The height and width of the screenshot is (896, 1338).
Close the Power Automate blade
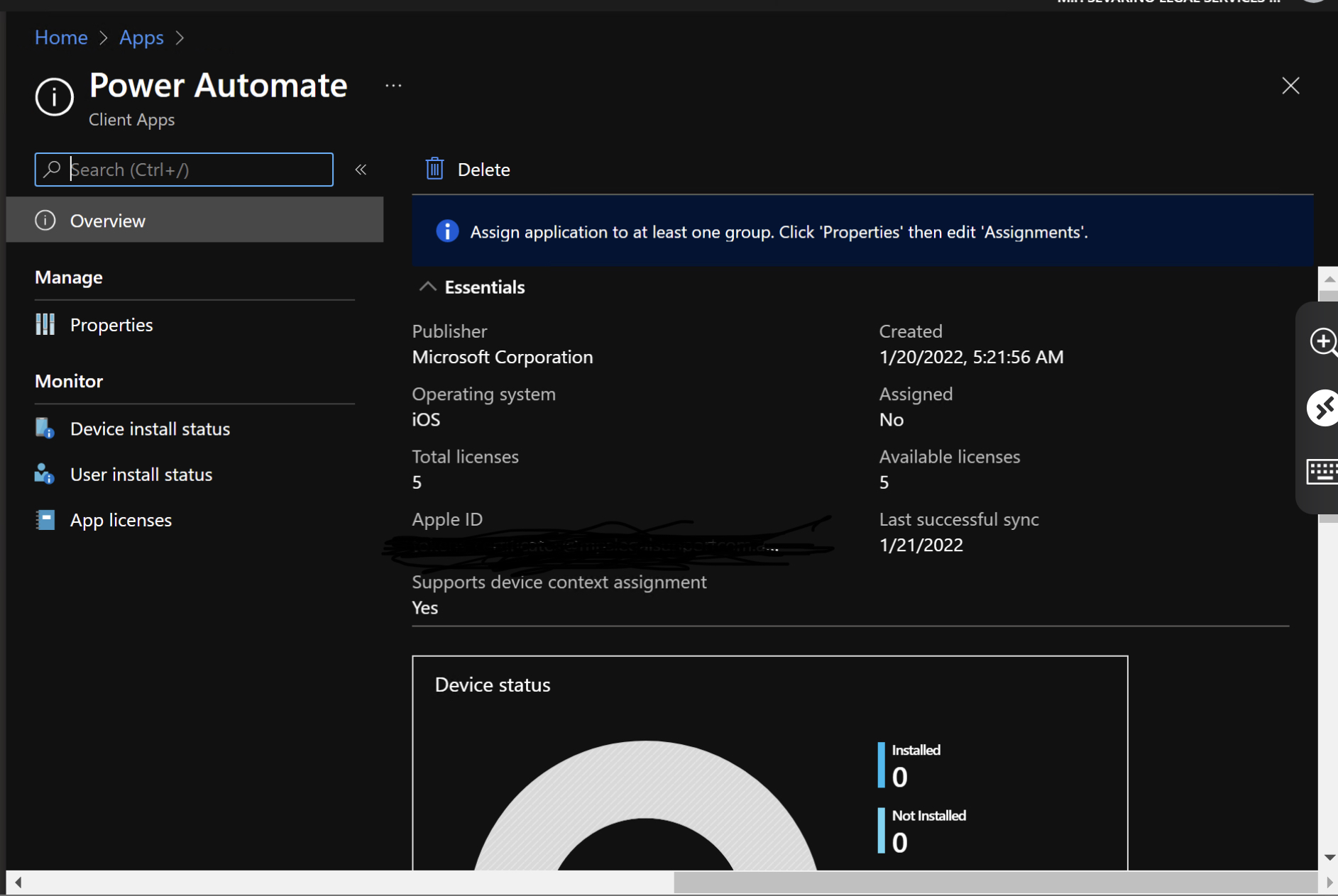click(1290, 86)
